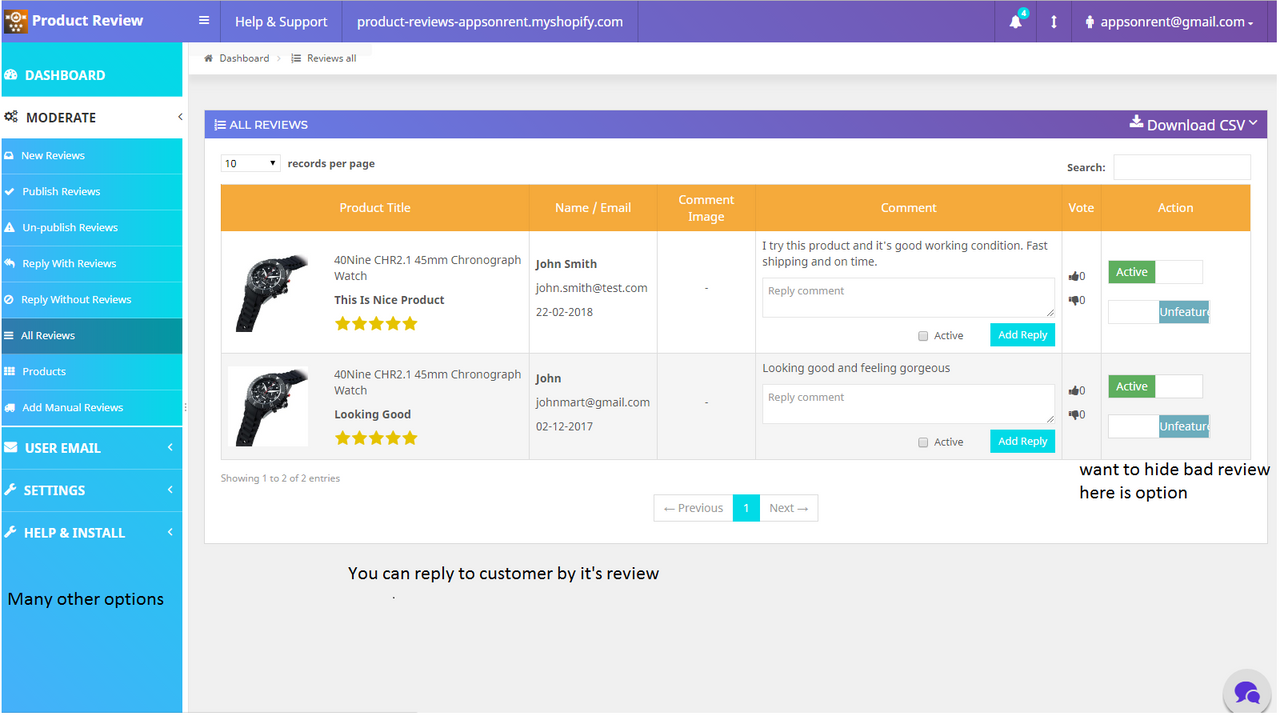Click reply comment box for johnmart
1280x720 pixels.
908,404
